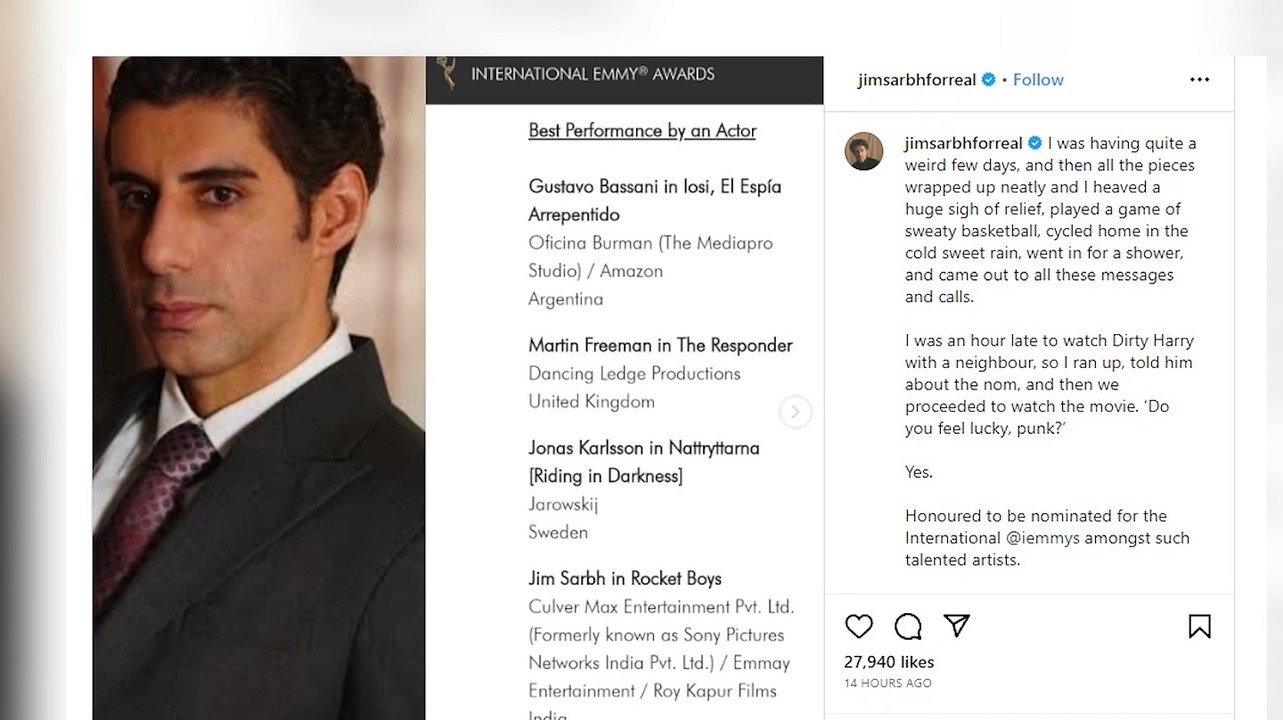Go to next carousel image arrow
Screen dimensions: 1283x720
coord(795,411)
